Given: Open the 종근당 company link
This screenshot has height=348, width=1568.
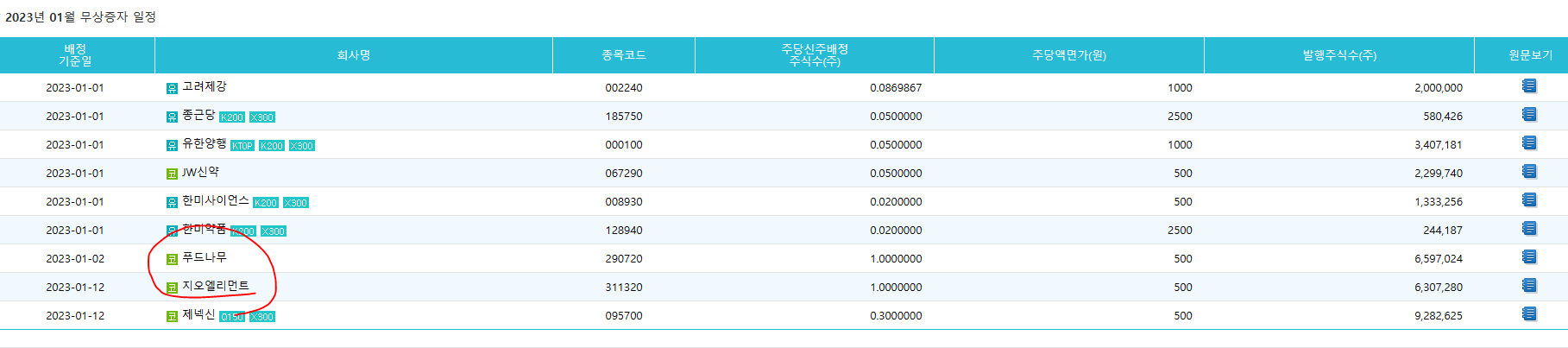Looking at the screenshot, I should click(x=198, y=115).
